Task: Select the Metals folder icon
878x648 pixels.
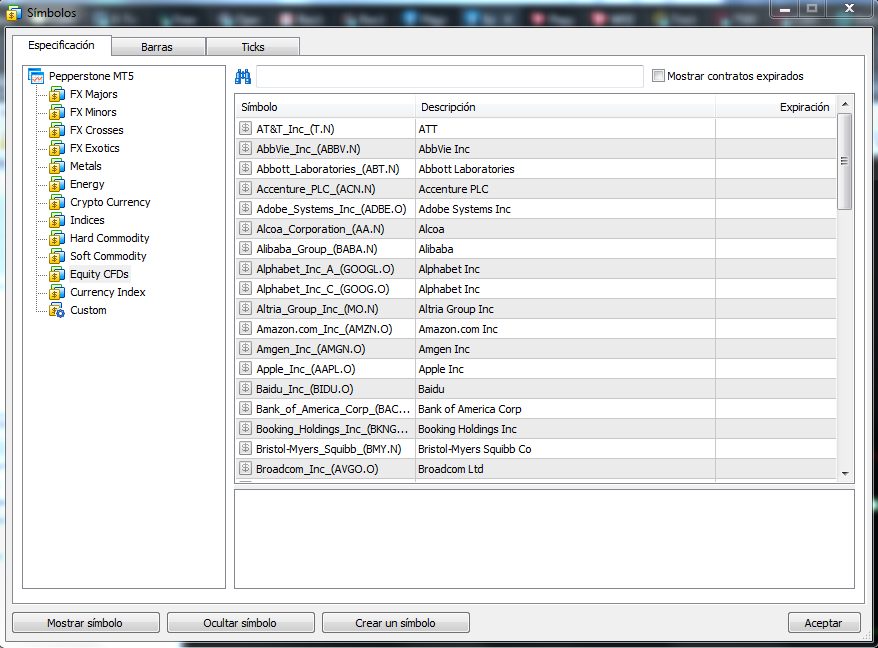Action: coord(57,166)
